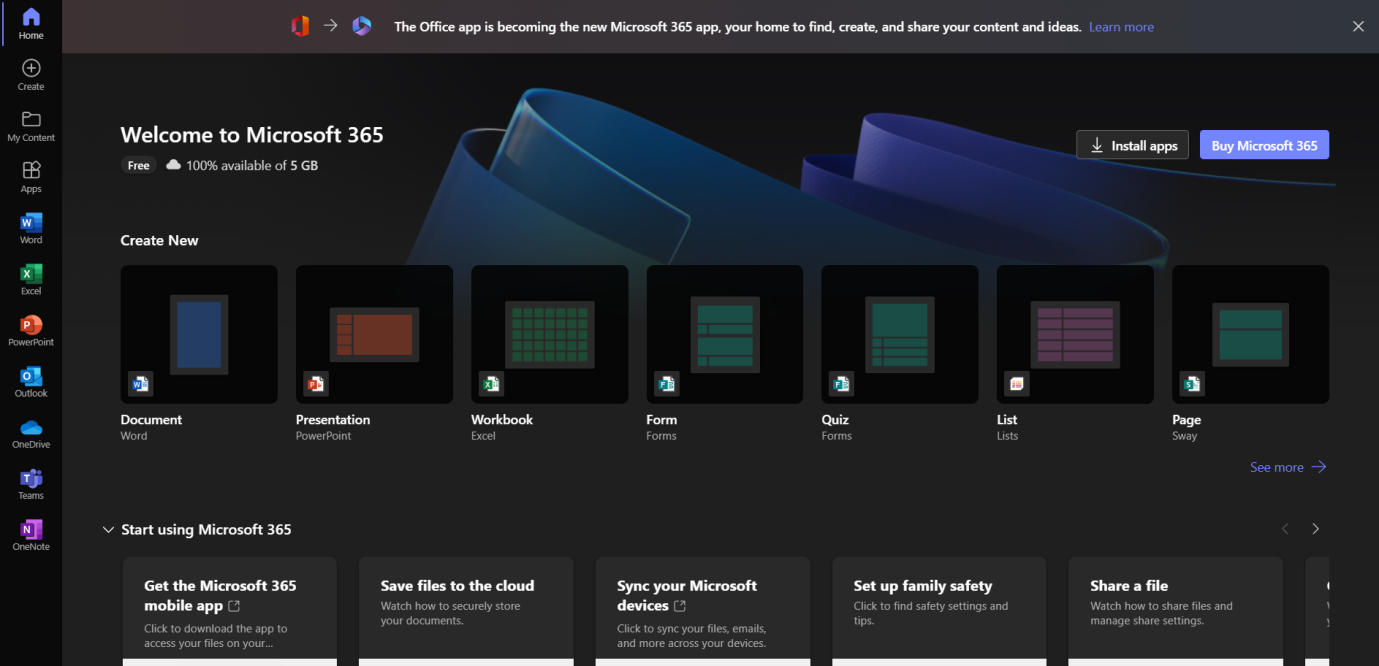This screenshot has height=666, width=1379.
Task: Show next tips with the right arrow
Action: 1315,529
